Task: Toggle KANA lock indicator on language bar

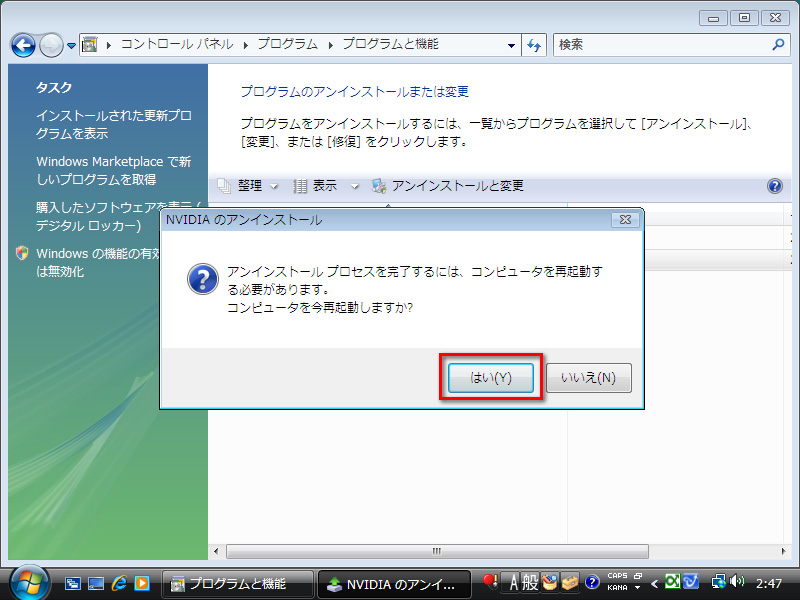Action: pos(617,588)
